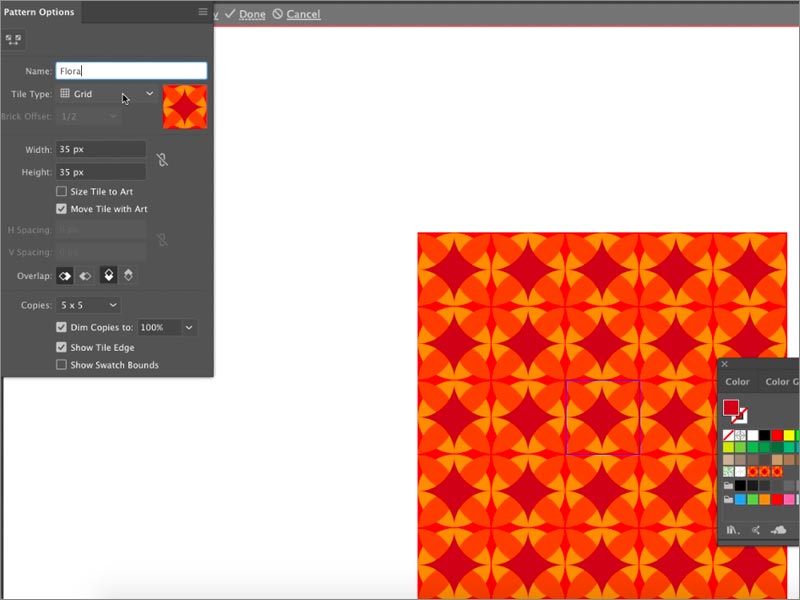
Task: Select Top in Front overlap option
Action: pyautogui.click(x=109, y=276)
